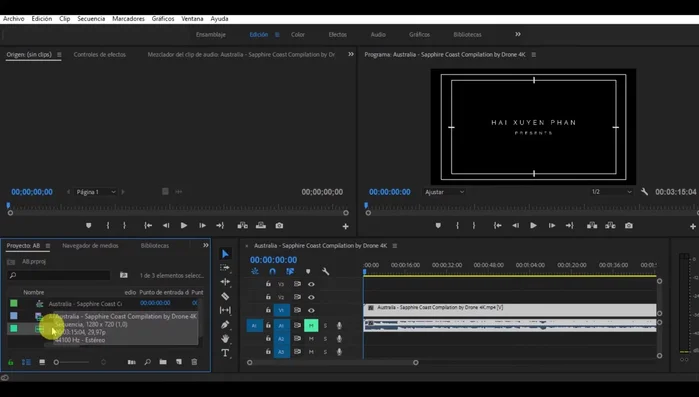This screenshot has height=397, width=699.
Task: Click Overwrite button in Source monitor
Action: 261,225
